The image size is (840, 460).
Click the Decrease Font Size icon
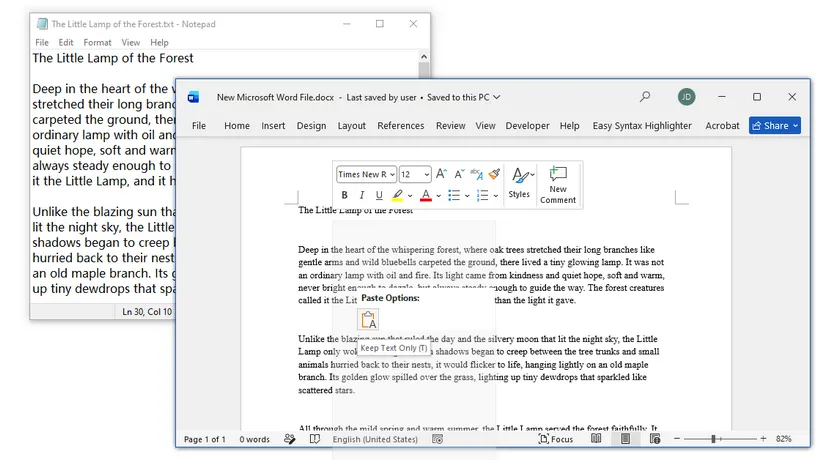tap(459, 174)
